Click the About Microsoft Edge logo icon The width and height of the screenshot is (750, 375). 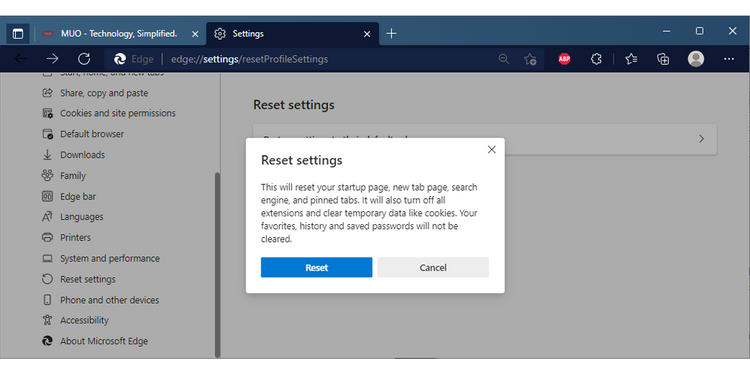point(47,341)
